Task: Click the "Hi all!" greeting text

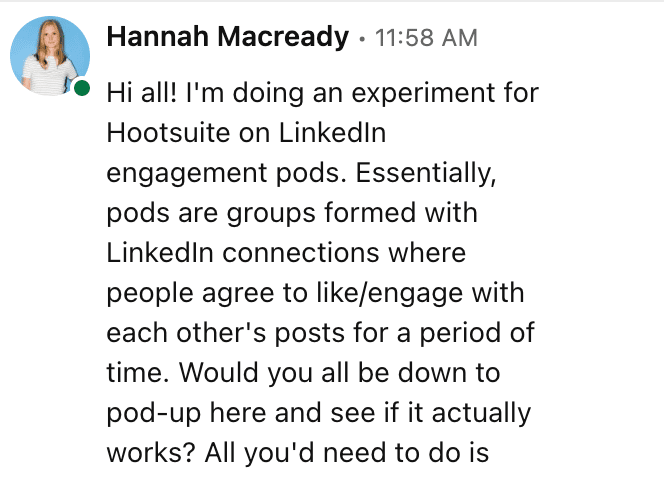Action: [x=143, y=93]
